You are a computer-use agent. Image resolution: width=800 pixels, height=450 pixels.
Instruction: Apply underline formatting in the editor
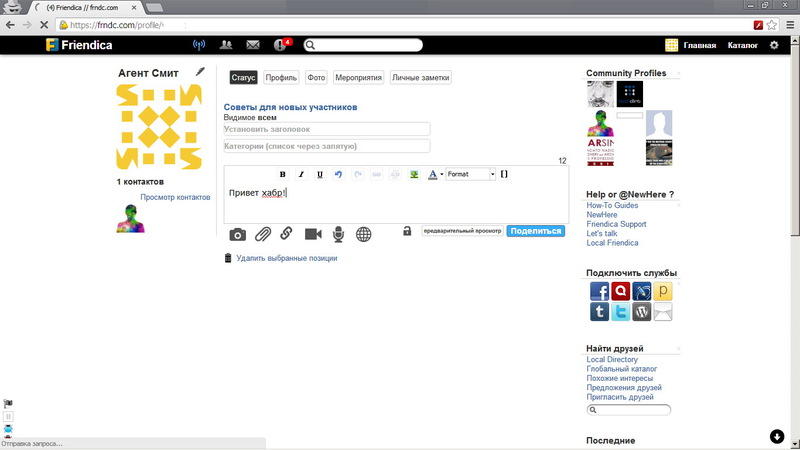320,174
